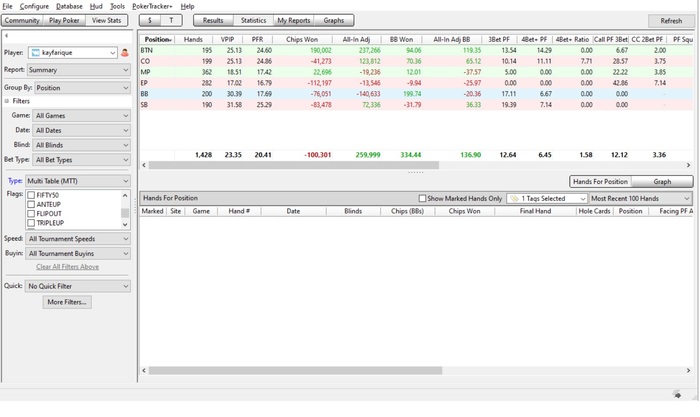This screenshot has width=700, height=417.
Task: Click the tag icon beside 1 Tags Selected
Action: coord(514,199)
